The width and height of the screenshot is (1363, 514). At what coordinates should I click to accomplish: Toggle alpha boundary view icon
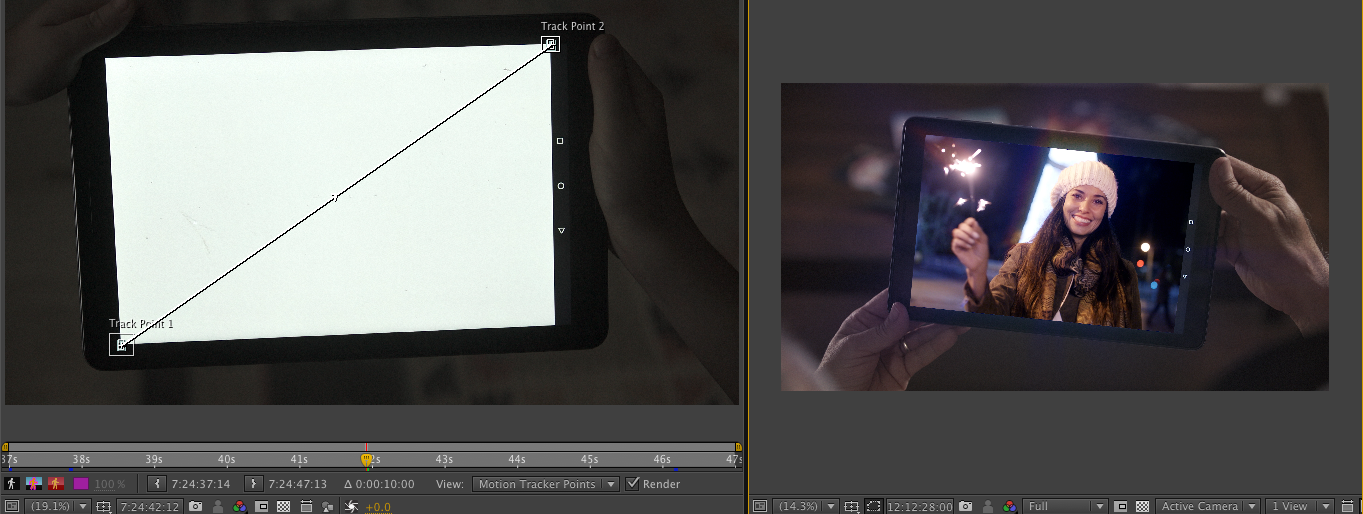34,484
